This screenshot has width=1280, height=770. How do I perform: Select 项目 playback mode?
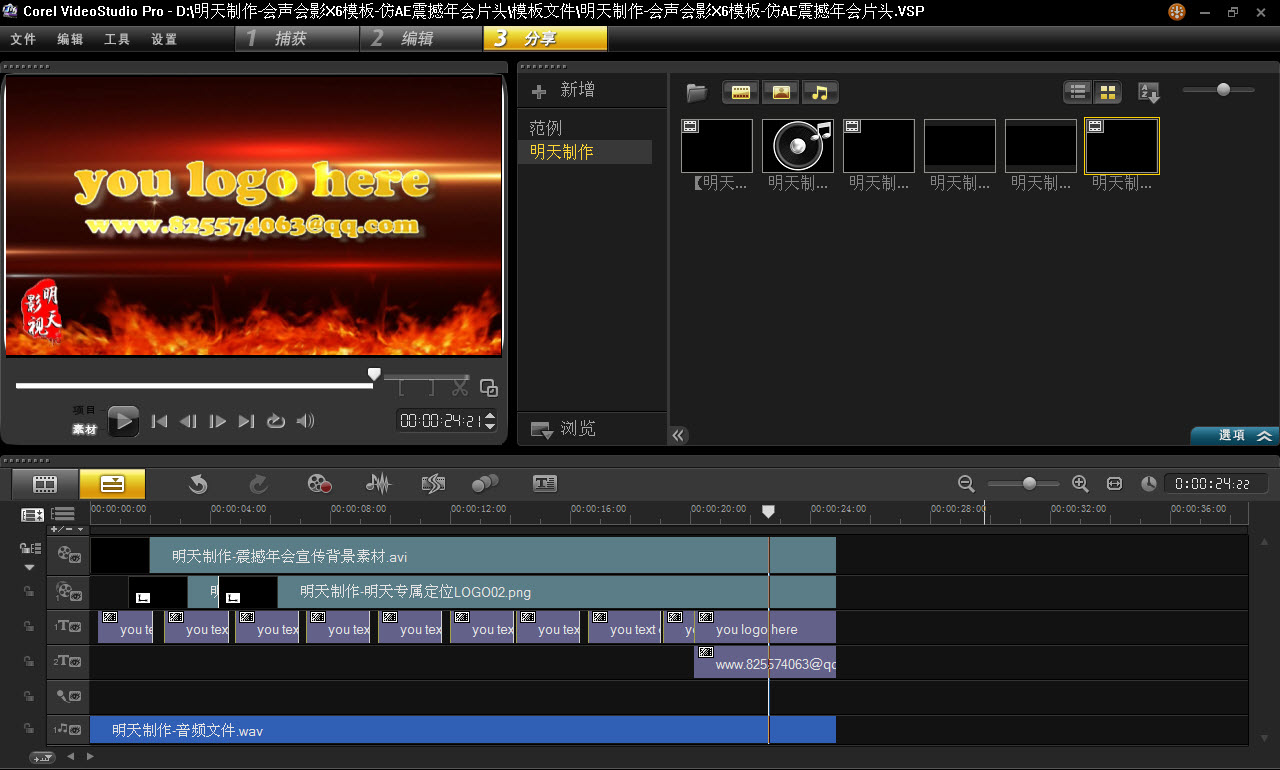(84, 409)
